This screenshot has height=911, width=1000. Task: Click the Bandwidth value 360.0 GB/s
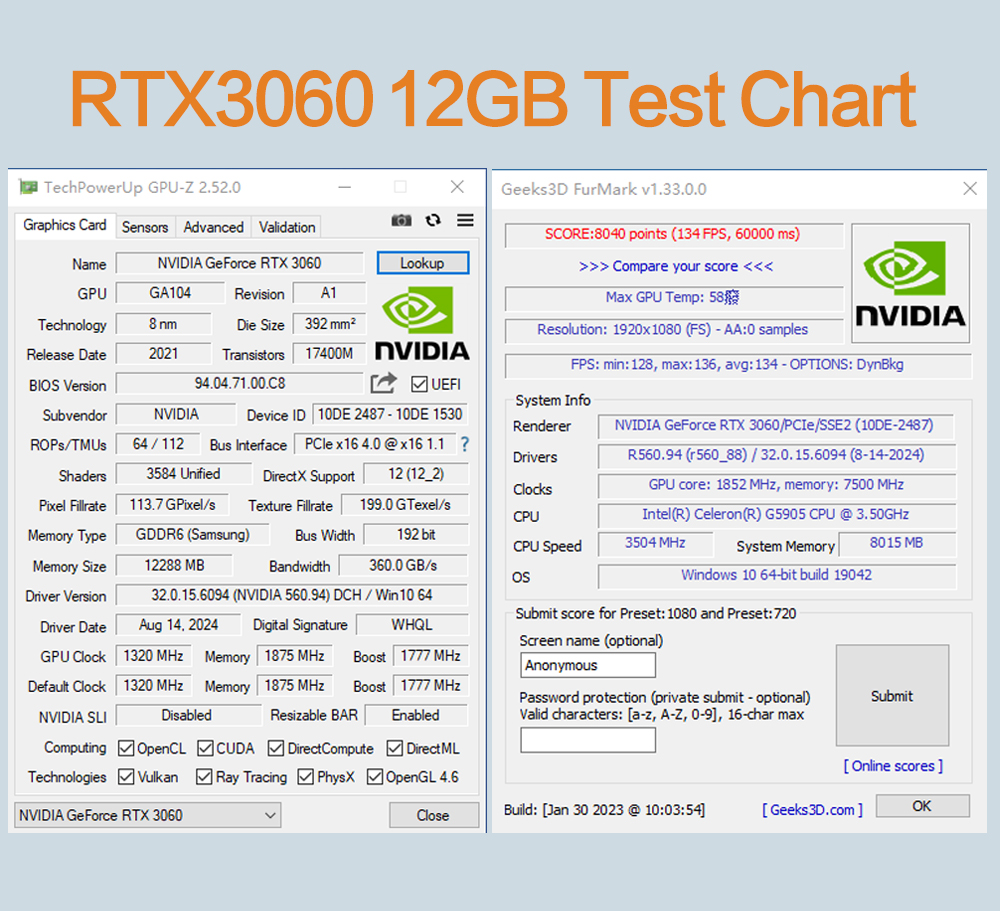[403, 565]
